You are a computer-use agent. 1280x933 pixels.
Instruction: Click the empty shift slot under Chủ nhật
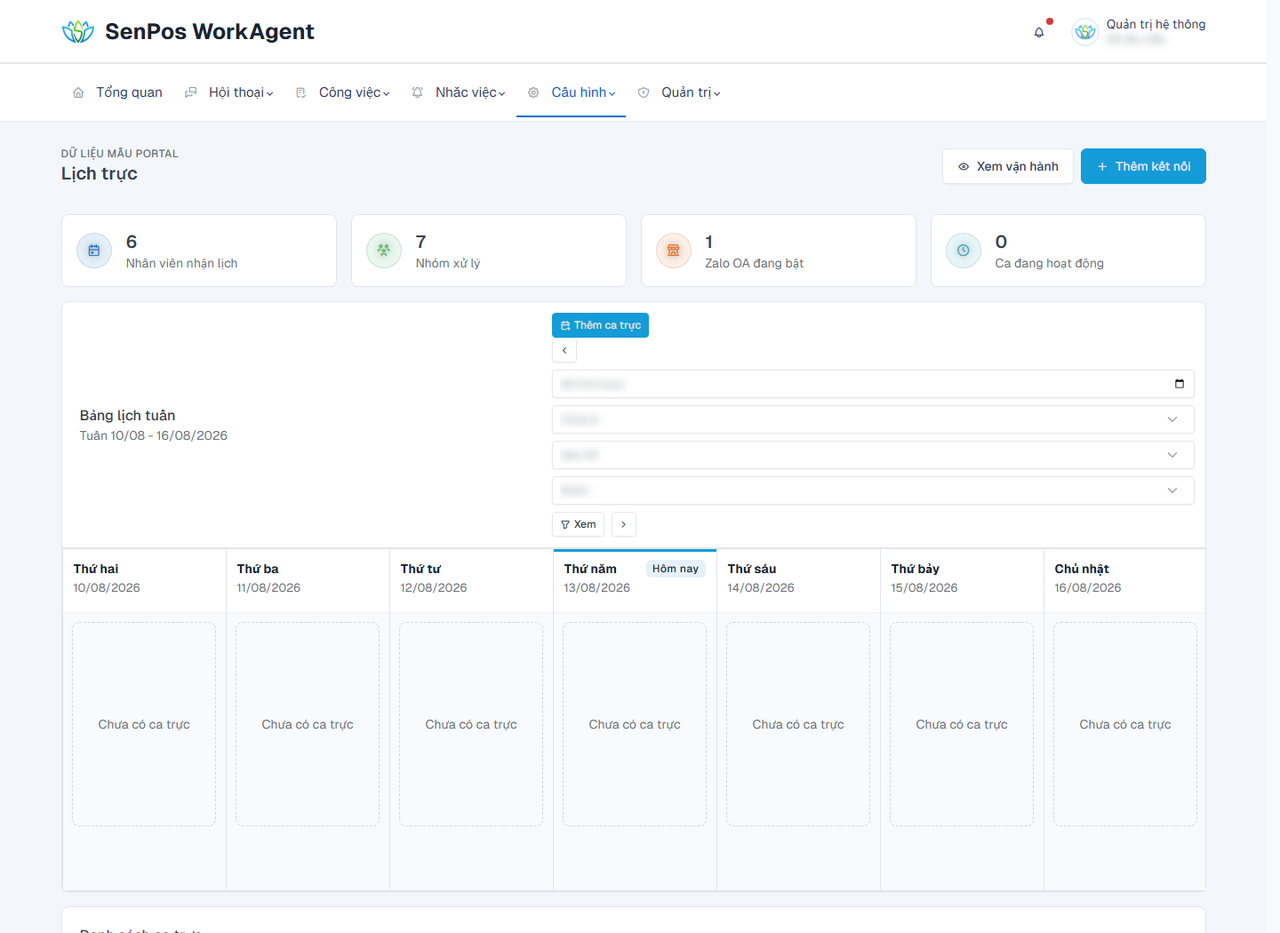click(x=1125, y=724)
